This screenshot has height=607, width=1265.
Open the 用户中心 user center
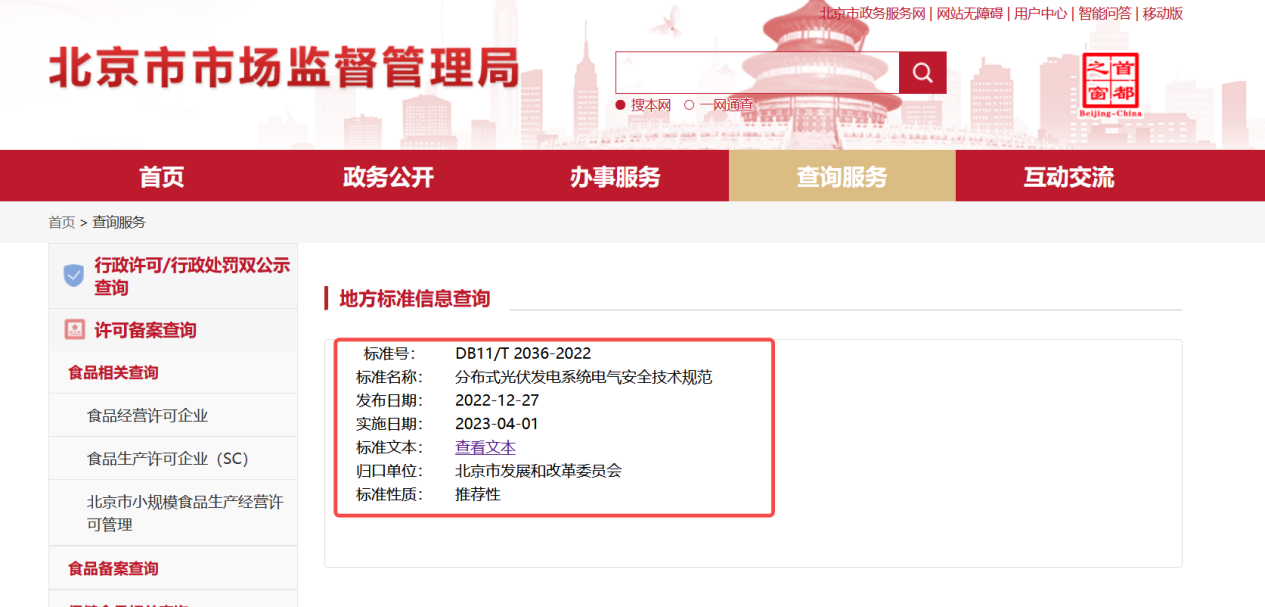click(1040, 13)
